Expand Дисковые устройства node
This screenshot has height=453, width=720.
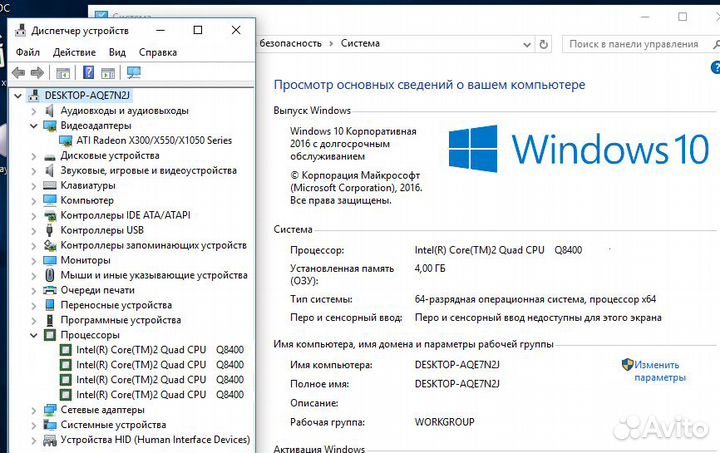click(34, 156)
